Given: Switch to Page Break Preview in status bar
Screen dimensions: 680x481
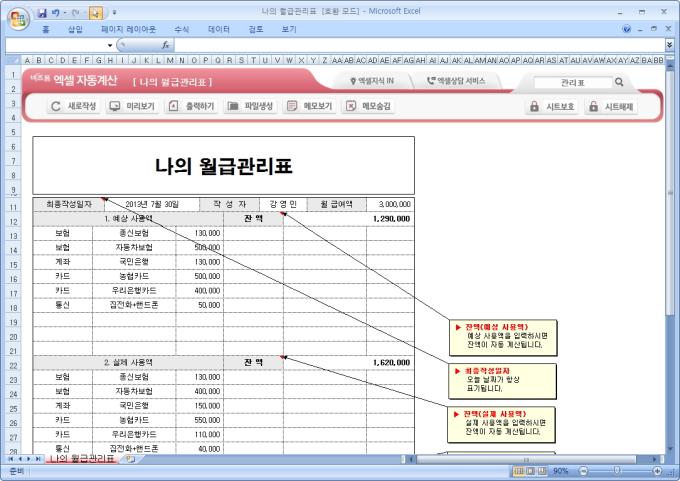Looking at the screenshot, I should 542,471.
